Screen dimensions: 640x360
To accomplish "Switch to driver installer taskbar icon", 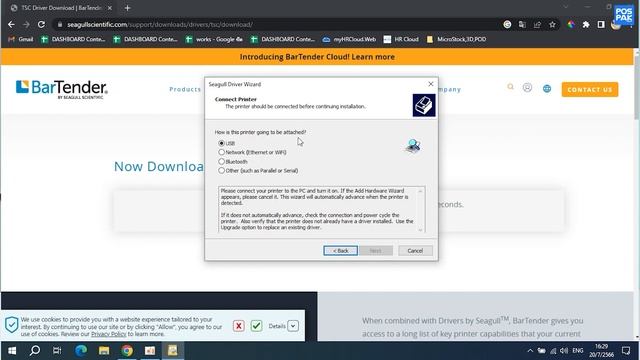I will (x=173, y=351).
